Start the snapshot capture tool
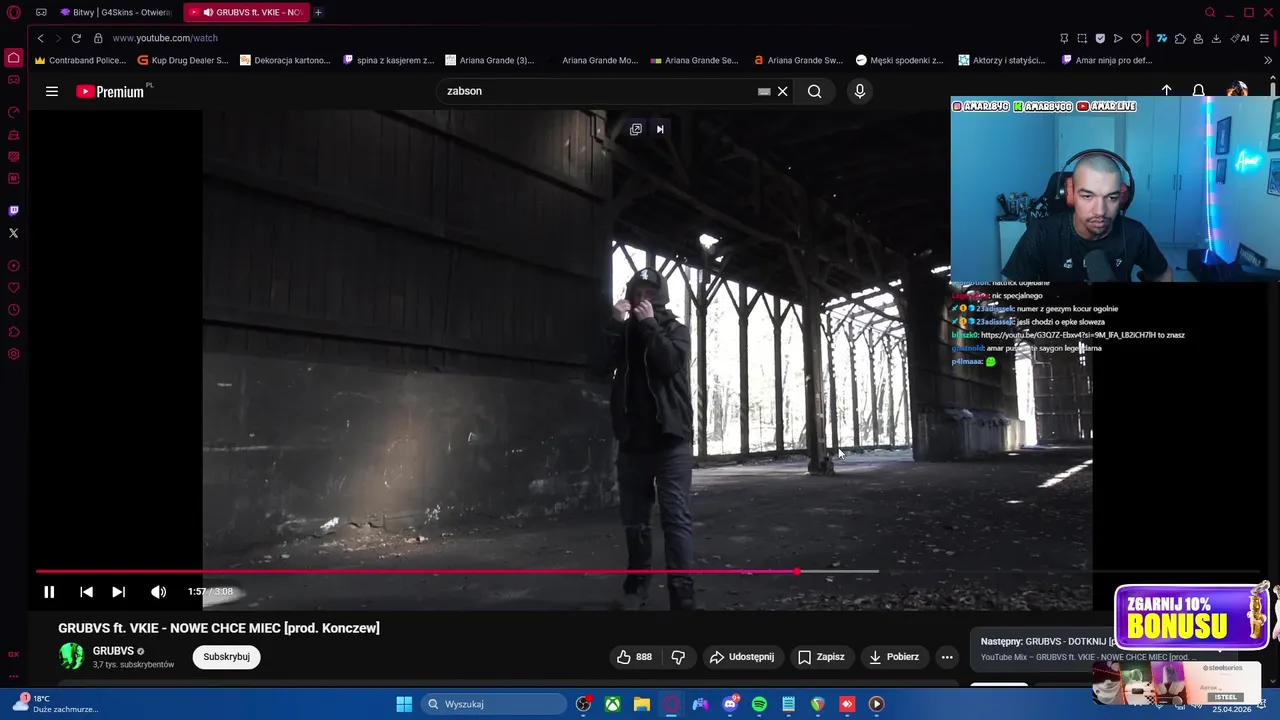1280x720 pixels. (x=1082, y=38)
